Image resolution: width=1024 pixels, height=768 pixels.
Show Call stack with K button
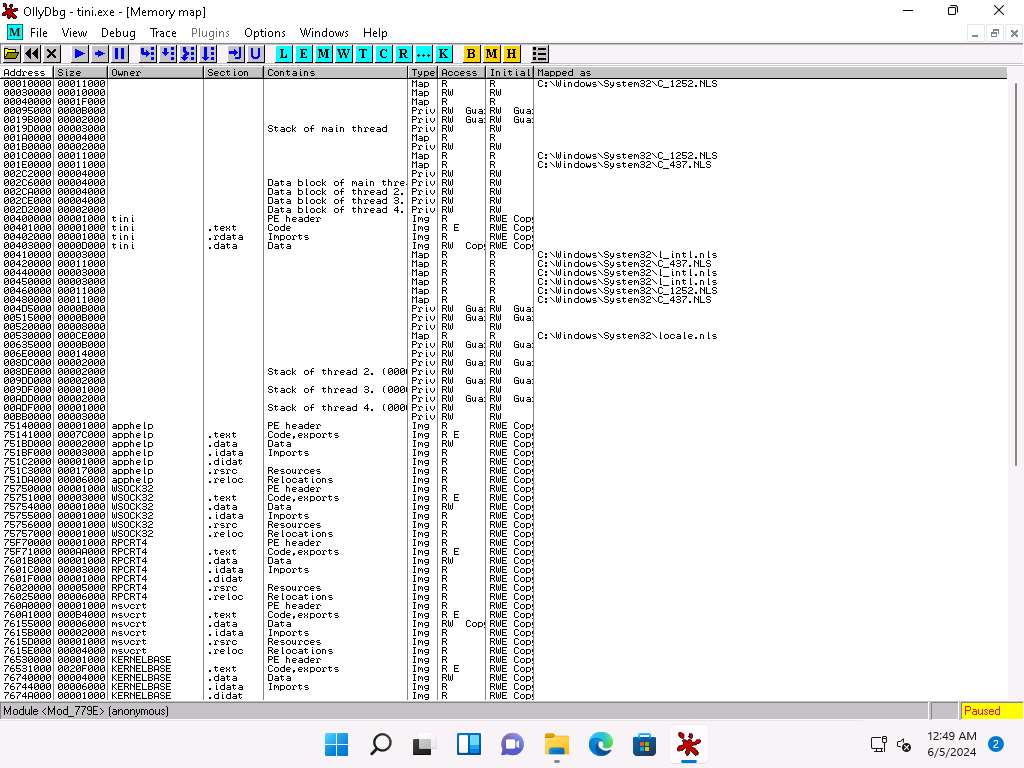coord(443,53)
